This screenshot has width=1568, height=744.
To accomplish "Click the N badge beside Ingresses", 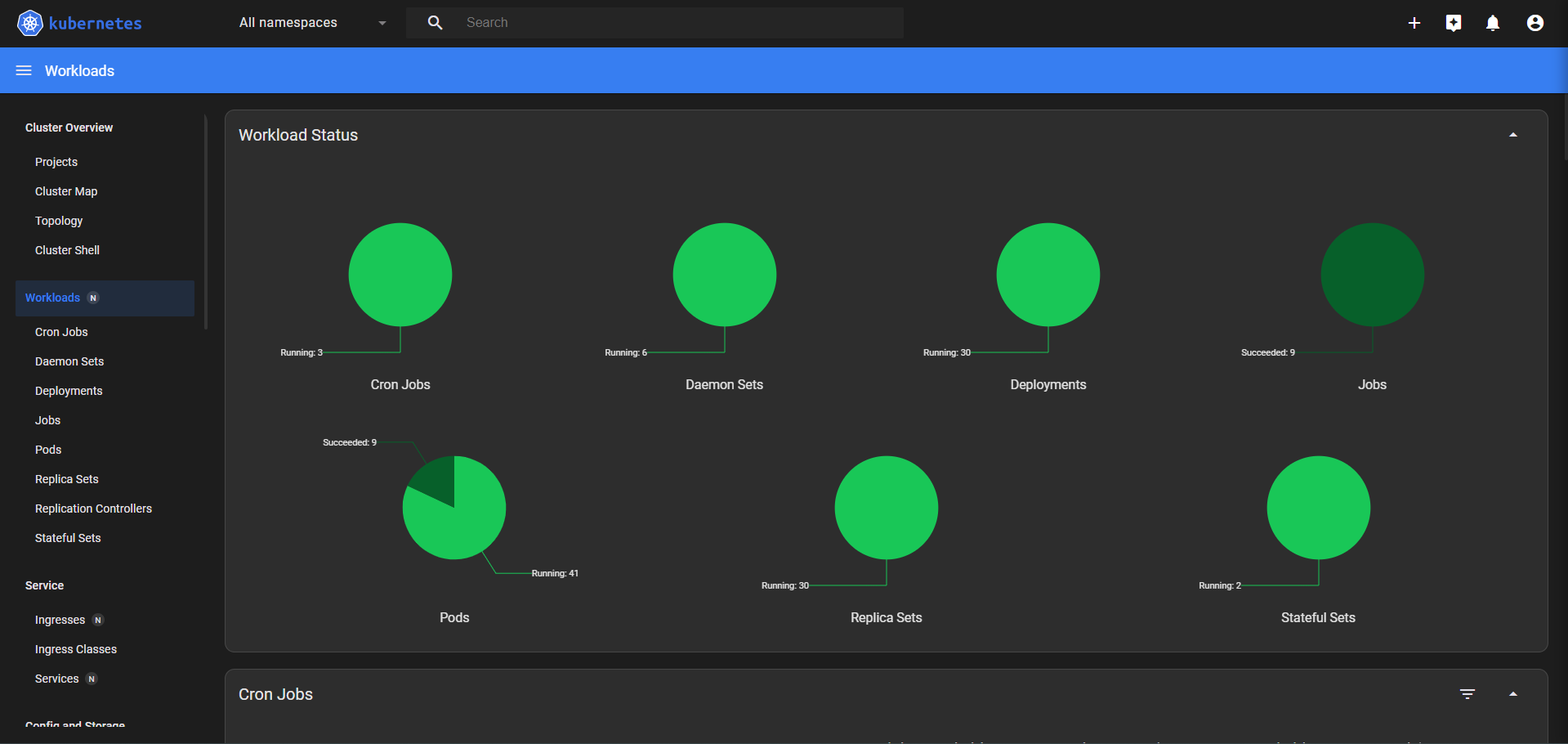I will 98,620.
